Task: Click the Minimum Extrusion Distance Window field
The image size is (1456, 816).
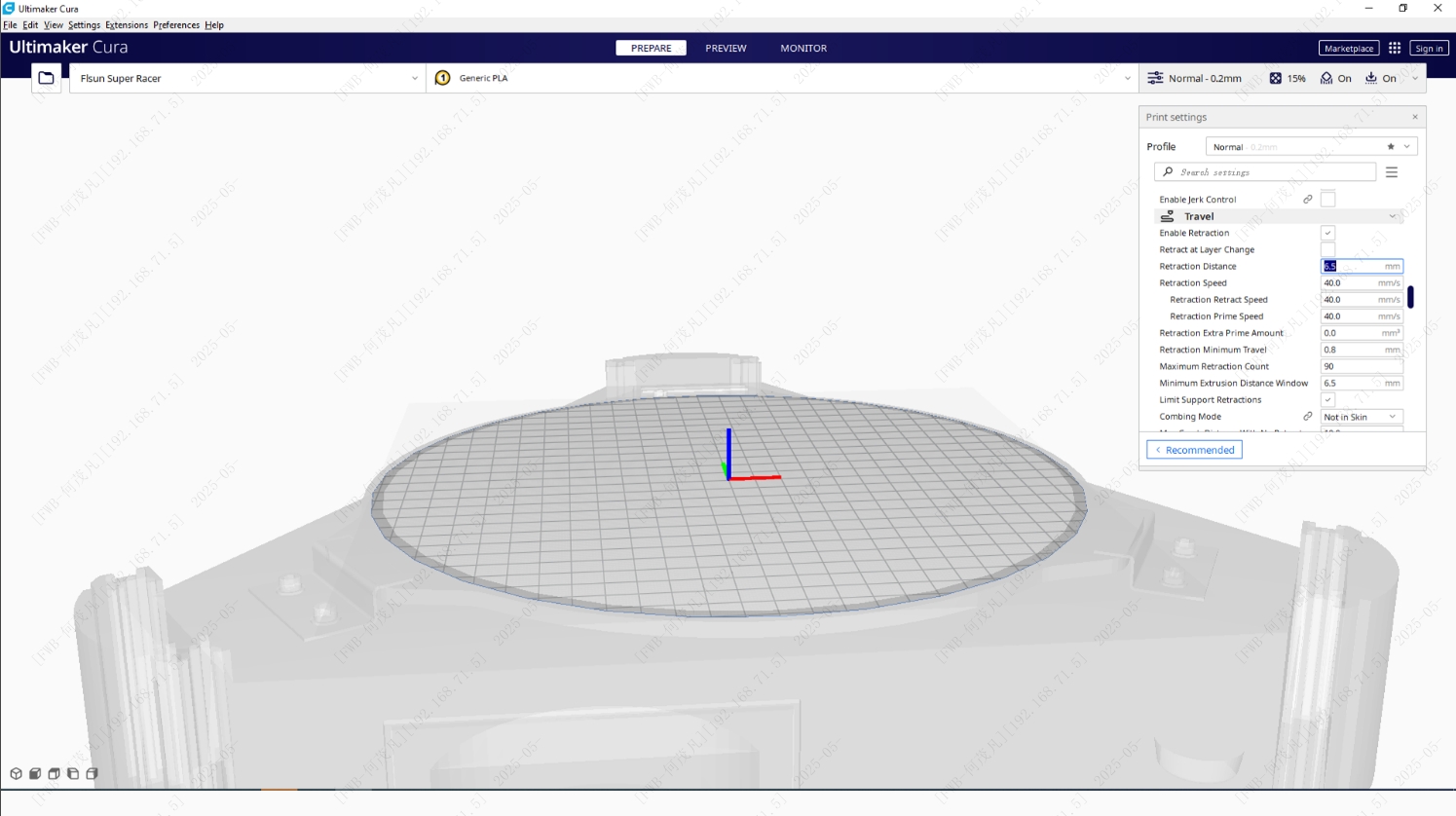Action: tap(1362, 383)
